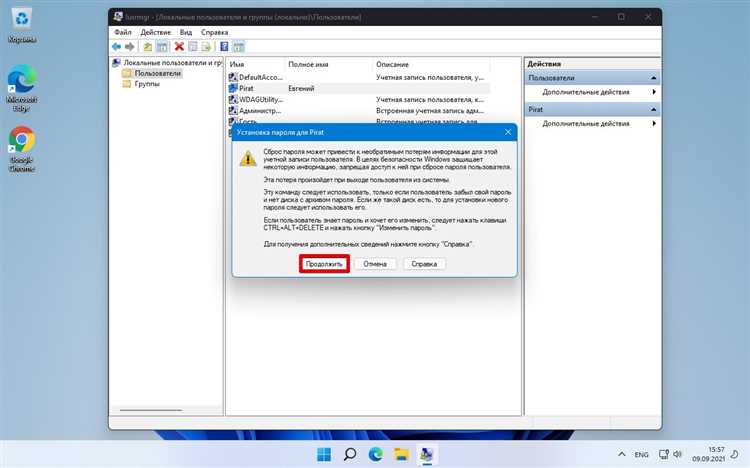This screenshot has width=750, height=468.
Task: Toggle the show/hide console tree icon
Action: [x=162, y=46]
